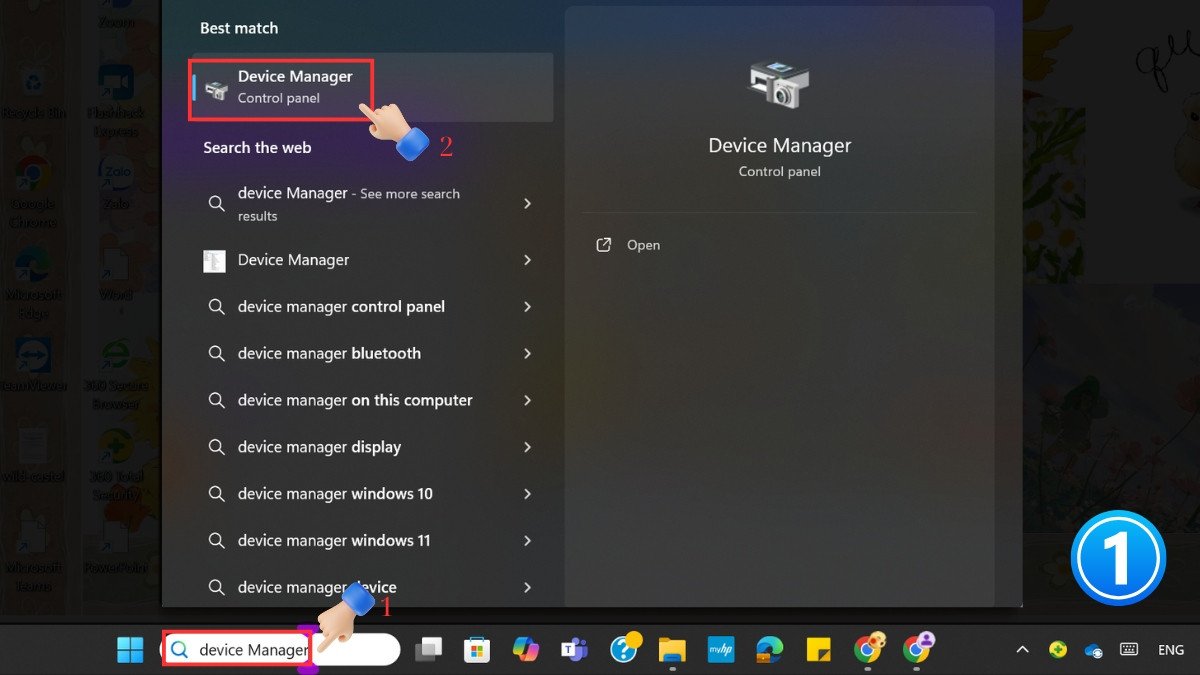The height and width of the screenshot is (675, 1200).
Task: Expand the device manager bluetooth suggestion
Action: click(329, 353)
